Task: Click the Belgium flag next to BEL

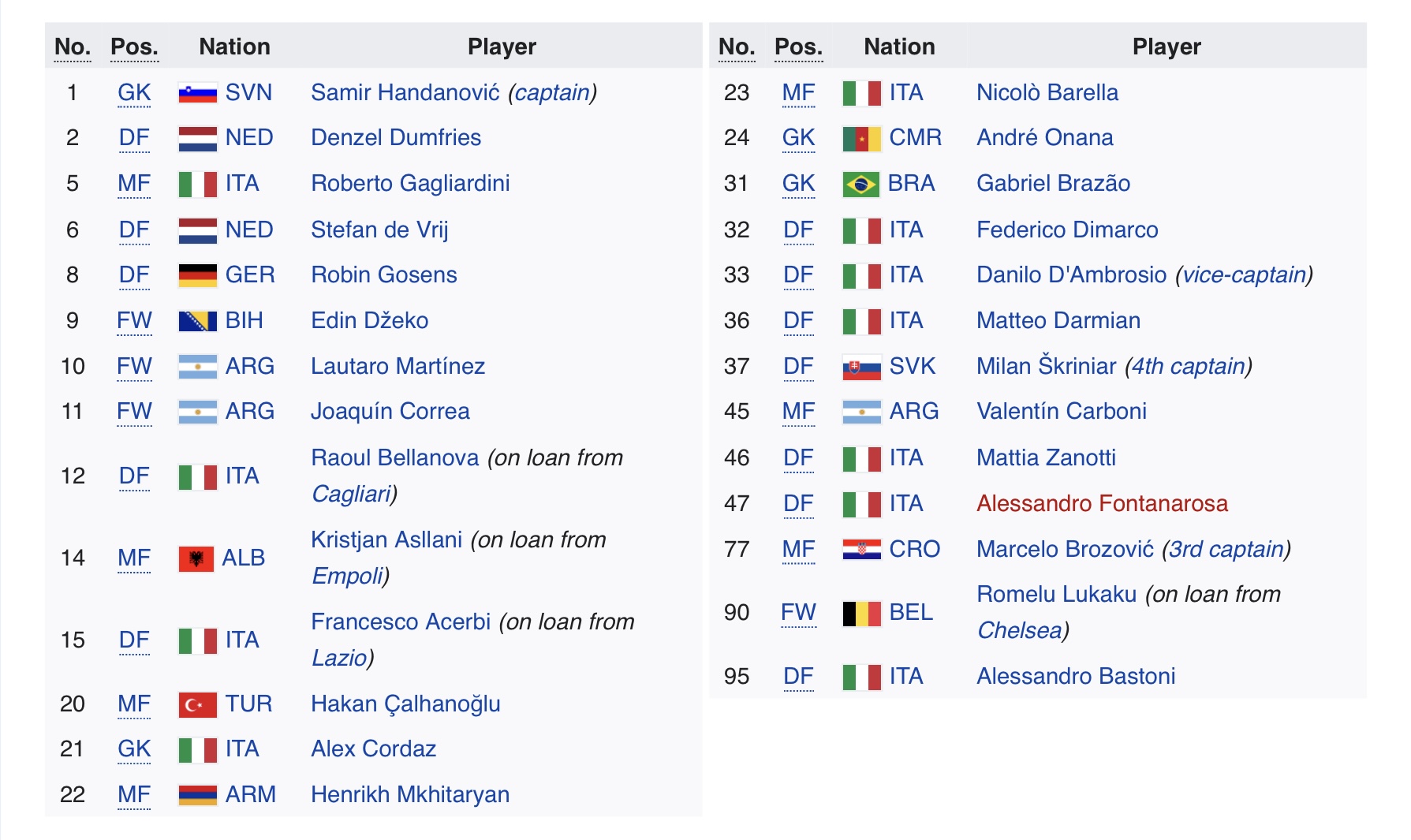Action: coord(861,614)
